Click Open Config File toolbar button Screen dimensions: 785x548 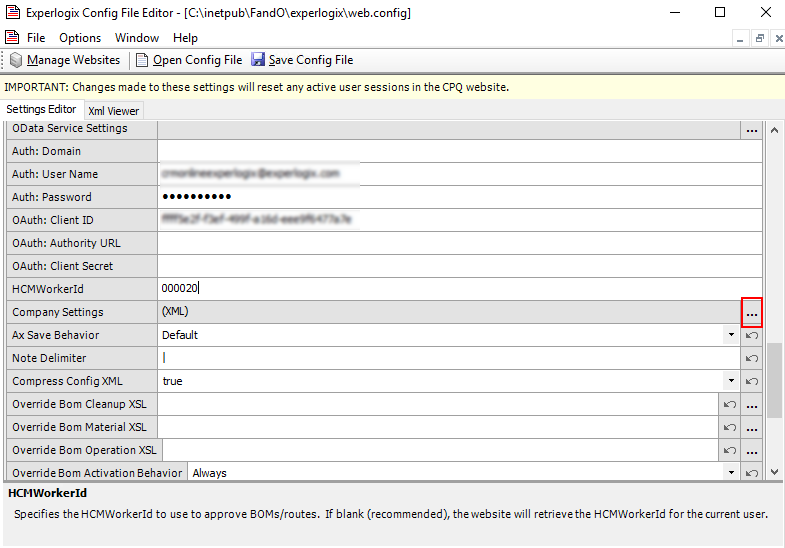[189, 60]
